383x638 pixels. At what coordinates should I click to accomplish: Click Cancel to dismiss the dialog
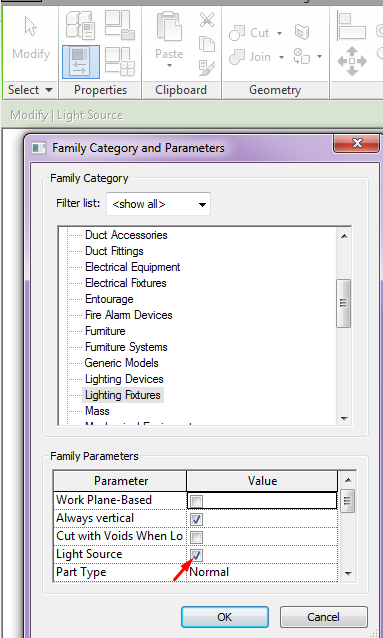coord(324,617)
